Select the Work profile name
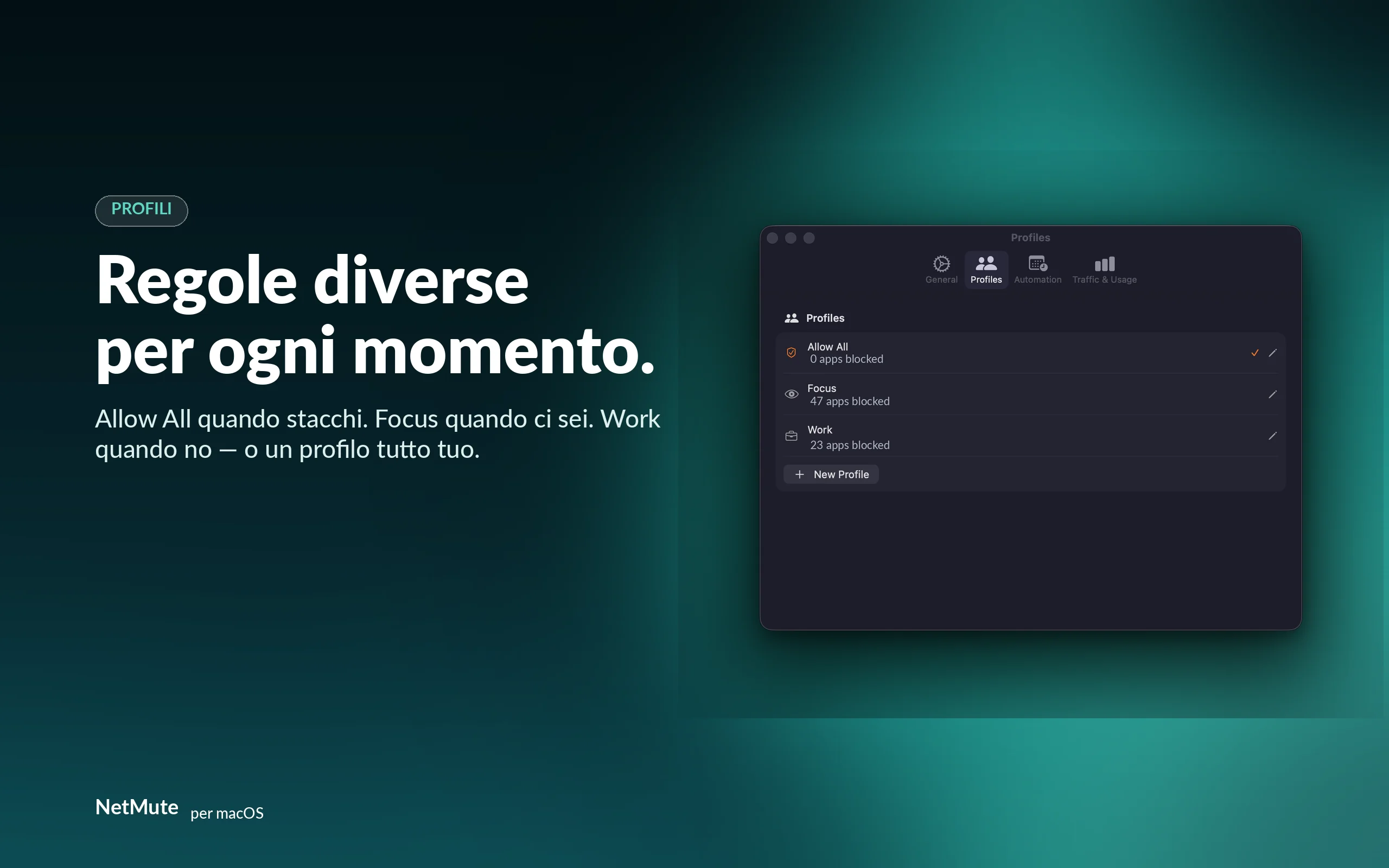The height and width of the screenshot is (868, 1389). pos(820,430)
